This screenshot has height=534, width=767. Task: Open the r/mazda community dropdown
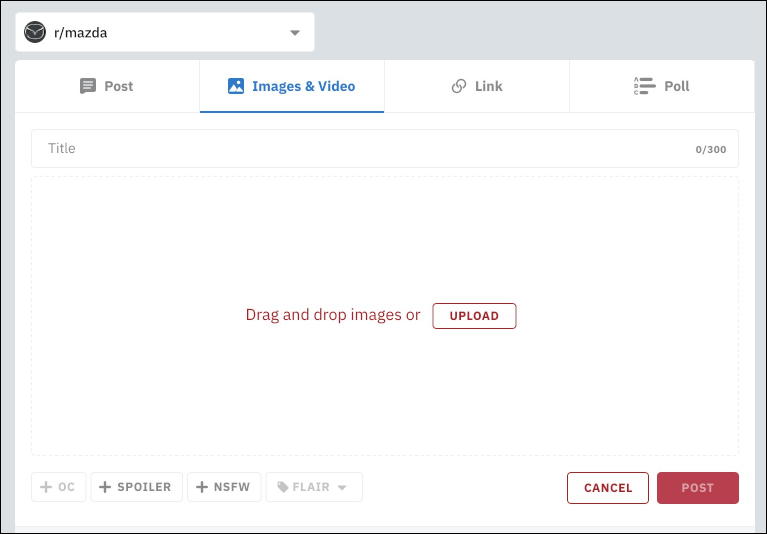tap(165, 32)
